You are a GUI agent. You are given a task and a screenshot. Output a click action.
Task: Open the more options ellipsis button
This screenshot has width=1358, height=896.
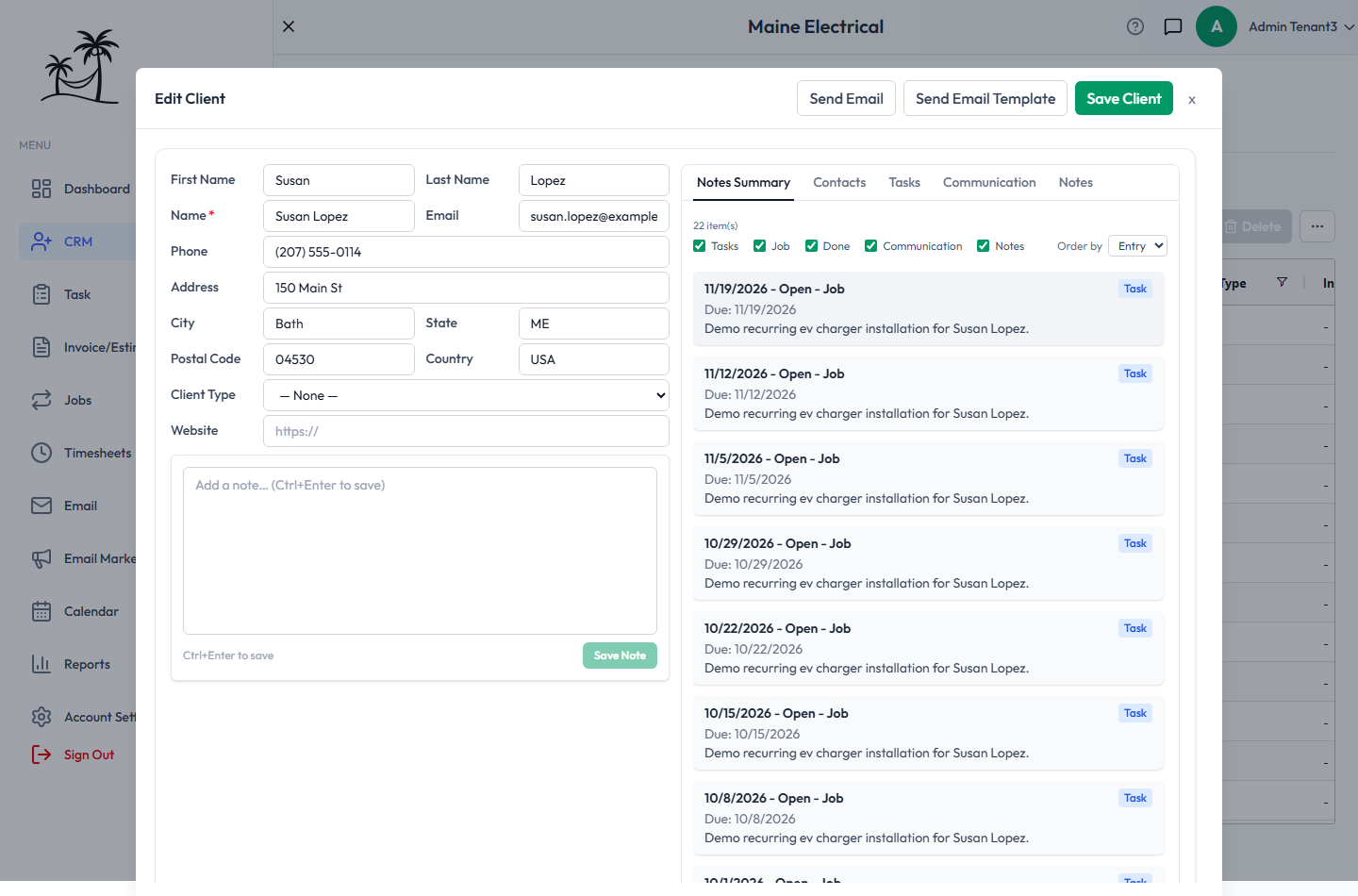point(1317,226)
